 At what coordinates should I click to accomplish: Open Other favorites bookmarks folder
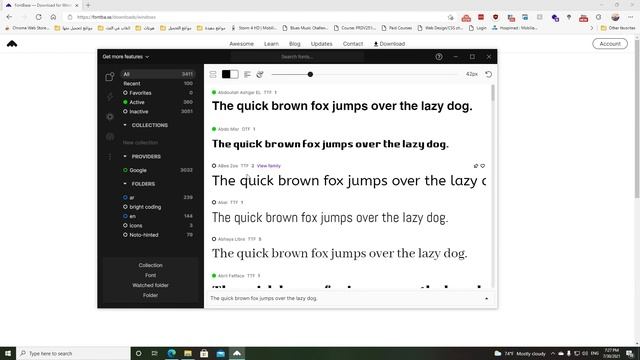click(x=618, y=28)
